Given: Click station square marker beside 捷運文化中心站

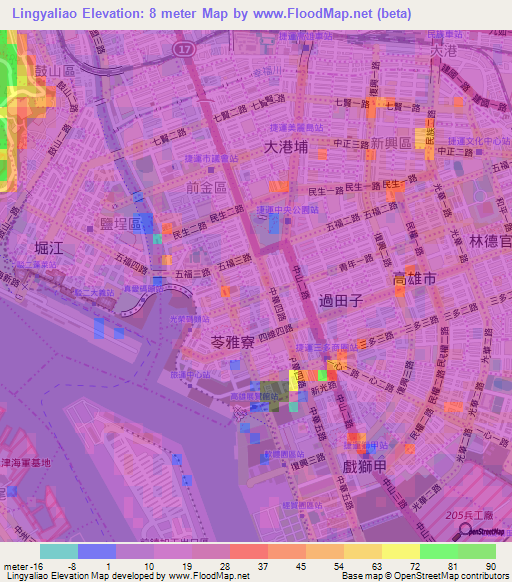Looking at the screenshot, I should coord(479,152).
